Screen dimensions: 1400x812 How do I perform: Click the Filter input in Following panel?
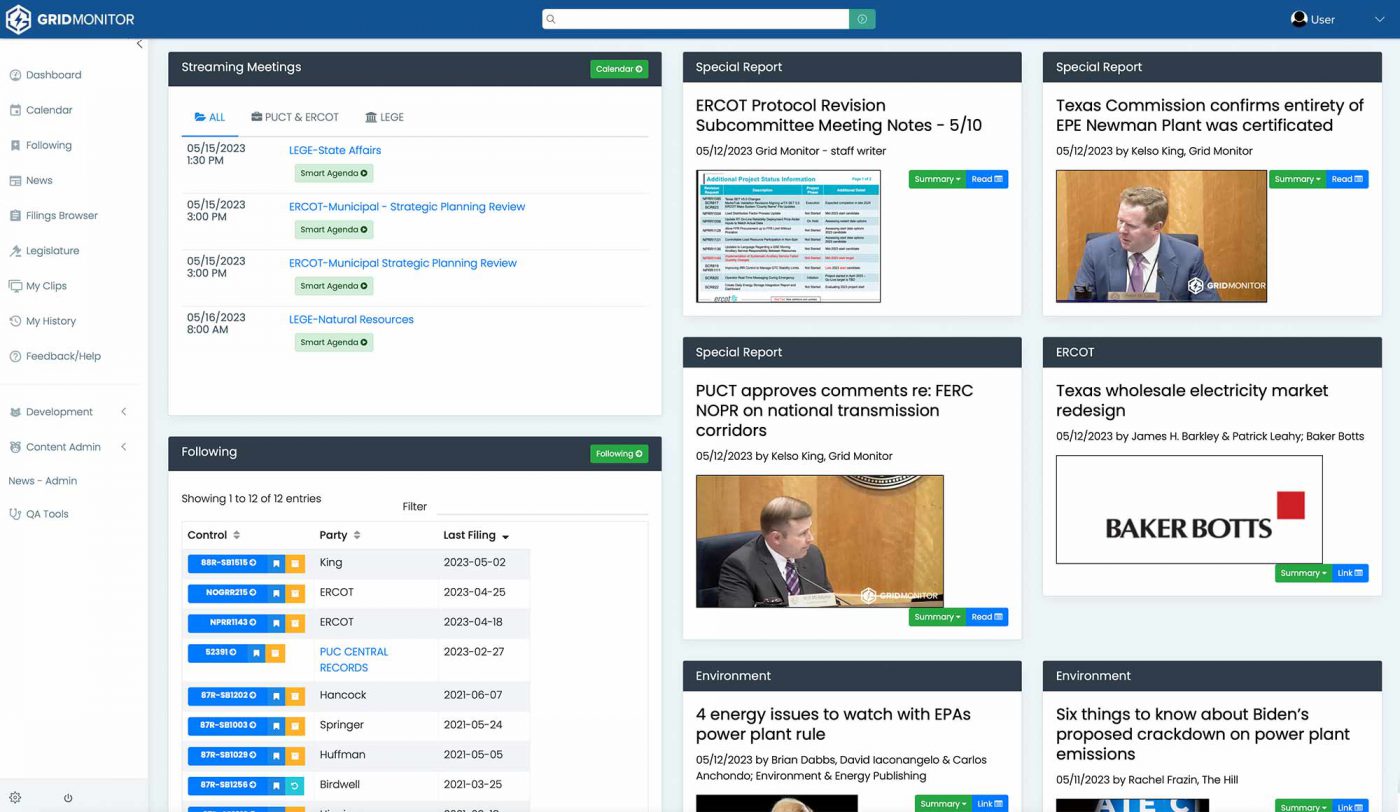coord(540,506)
